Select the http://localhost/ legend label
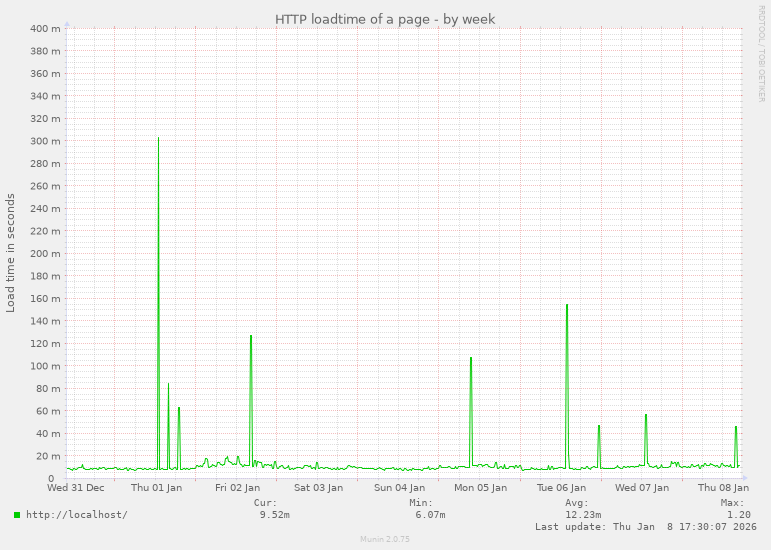The width and height of the screenshot is (771, 550). (x=77, y=515)
